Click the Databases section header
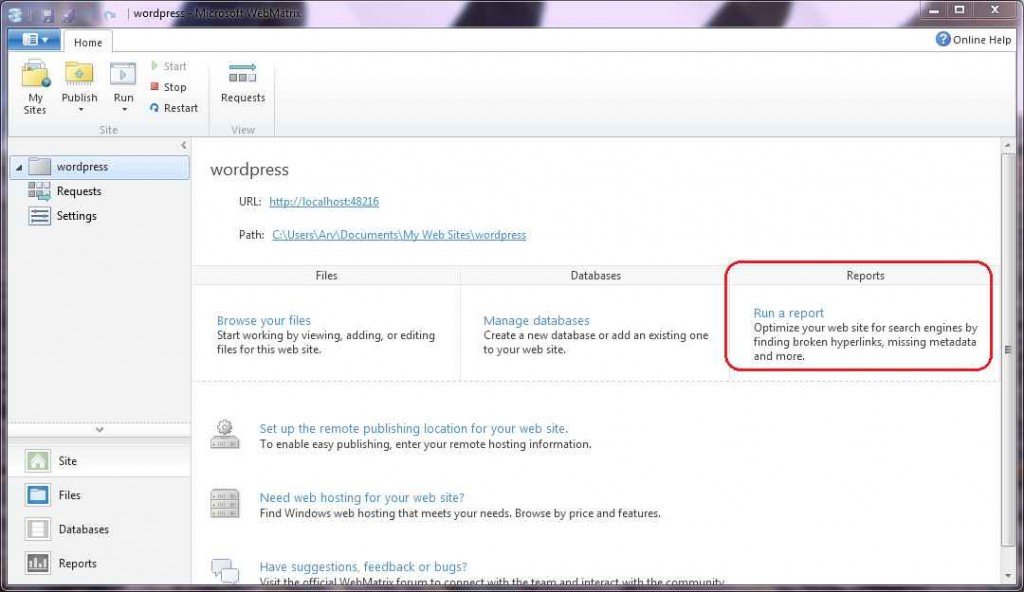The width and height of the screenshot is (1024, 592). point(595,276)
